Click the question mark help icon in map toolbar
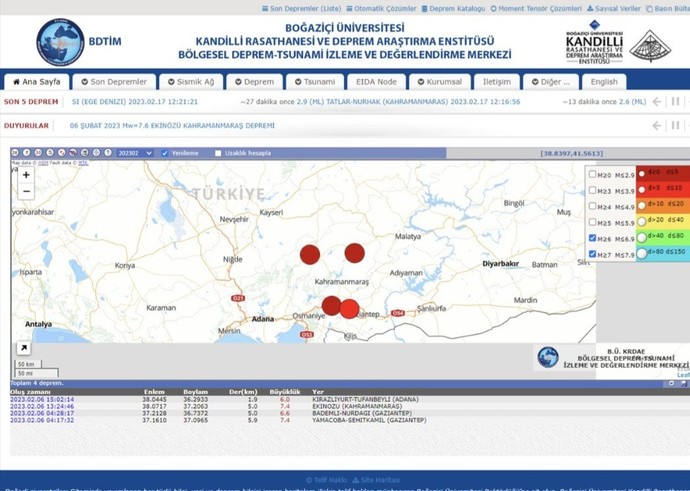This screenshot has width=690, height=491. tap(108, 153)
